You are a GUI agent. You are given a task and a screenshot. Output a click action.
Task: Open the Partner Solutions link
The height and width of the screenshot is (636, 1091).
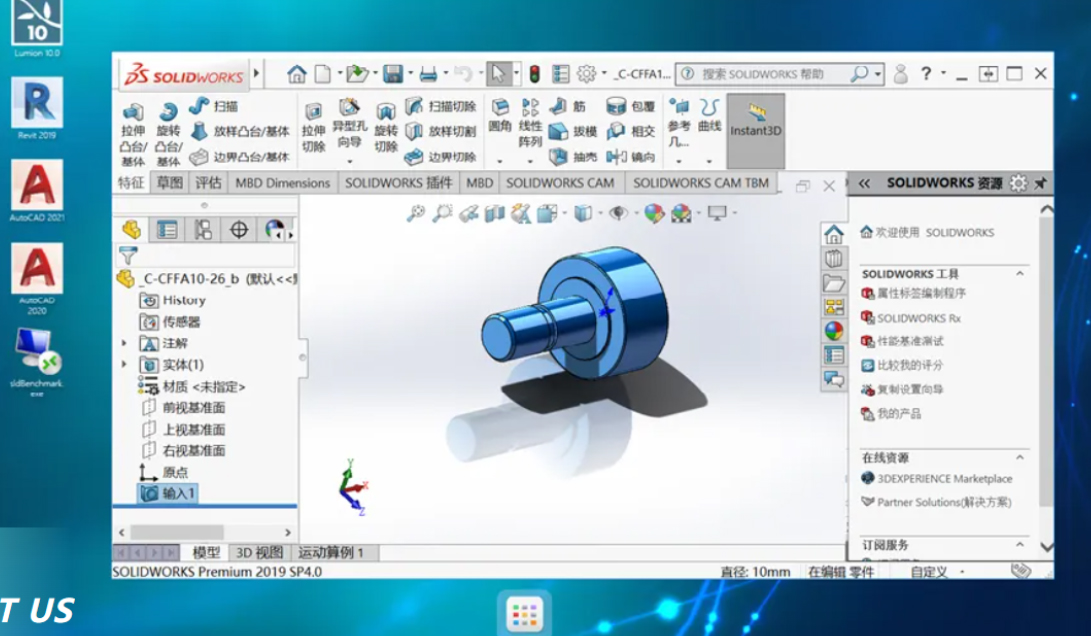click(937, 502)
